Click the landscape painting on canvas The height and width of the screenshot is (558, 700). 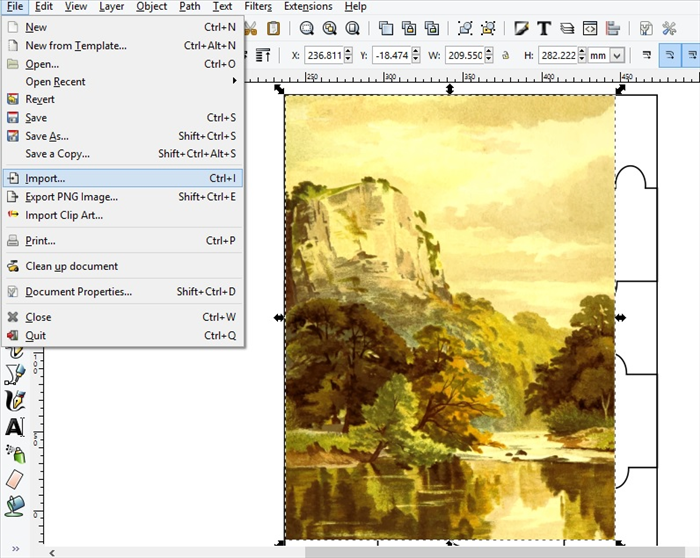450,317
